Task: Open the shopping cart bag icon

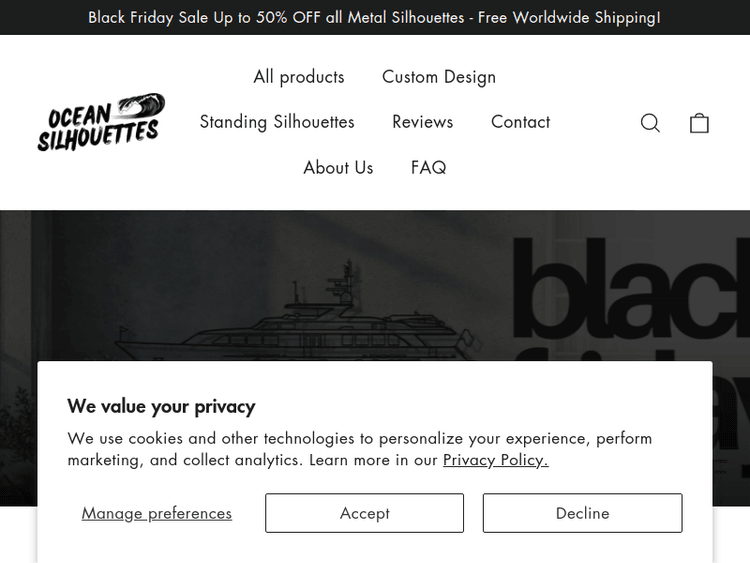Action: (699, 123)
